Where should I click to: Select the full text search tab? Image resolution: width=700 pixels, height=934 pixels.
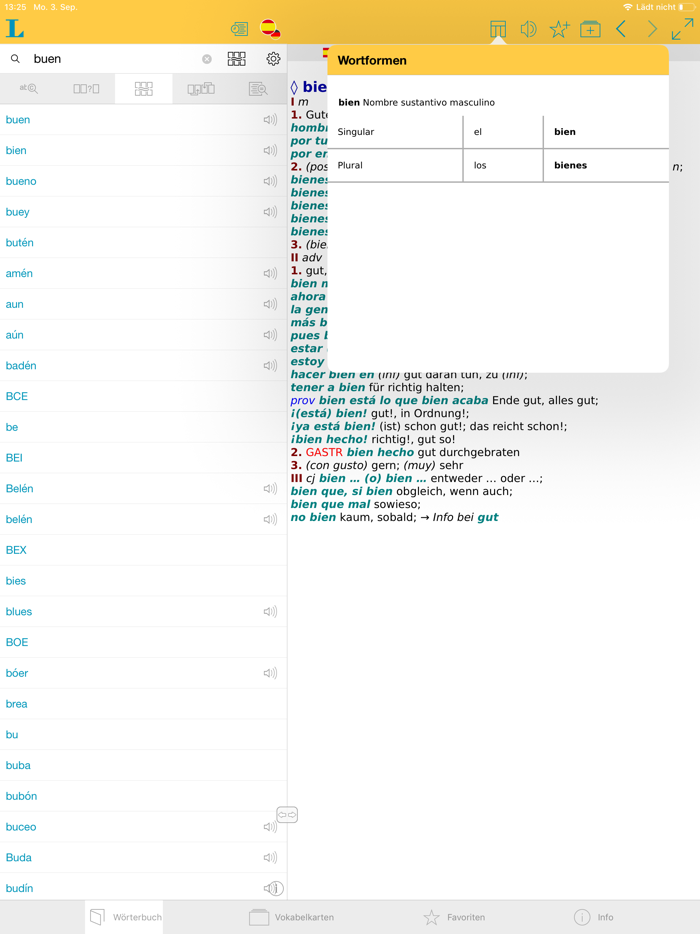pyautogui.click(x=258, y=89)
